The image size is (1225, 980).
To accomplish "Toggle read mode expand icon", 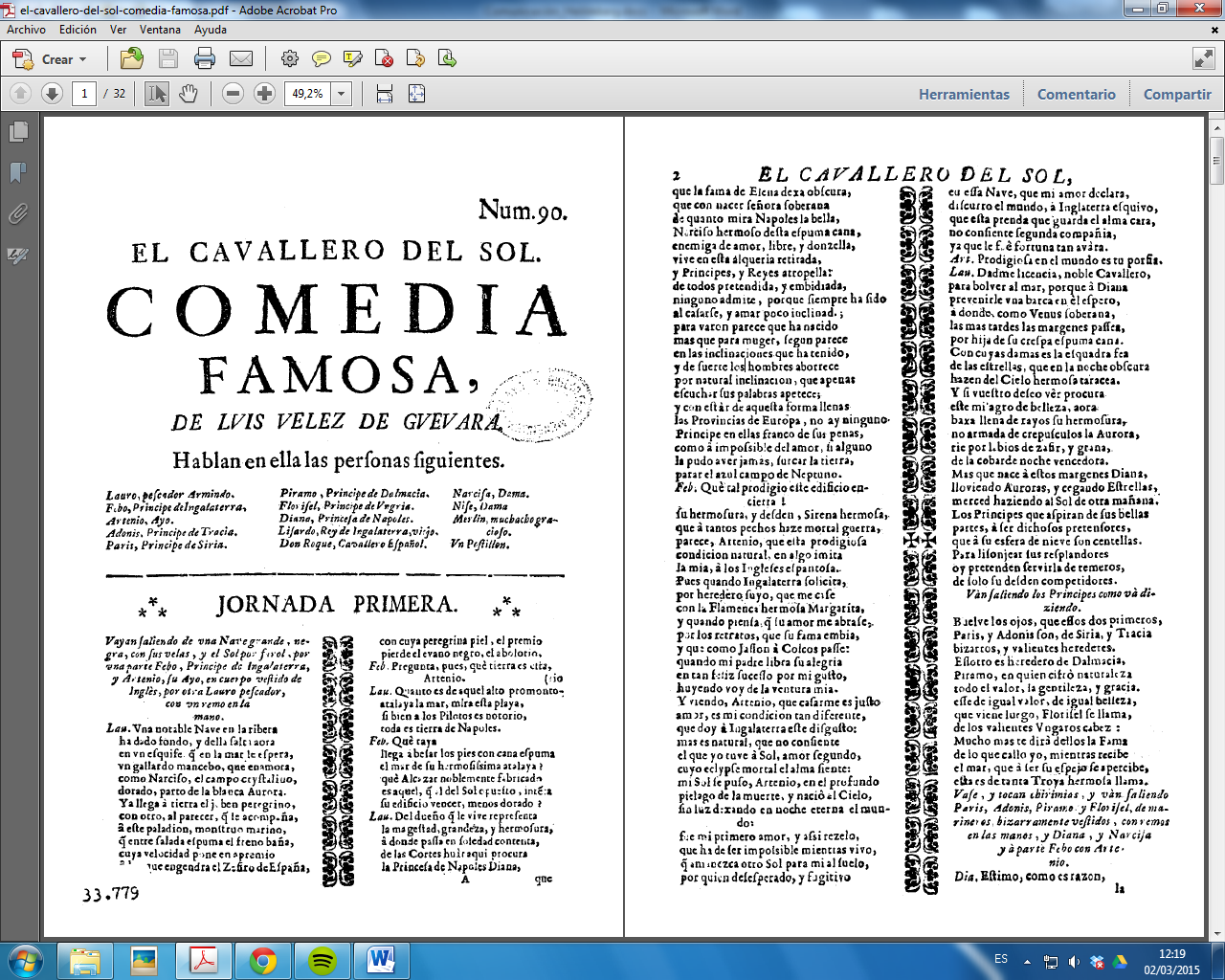I will pos(1204,58).
